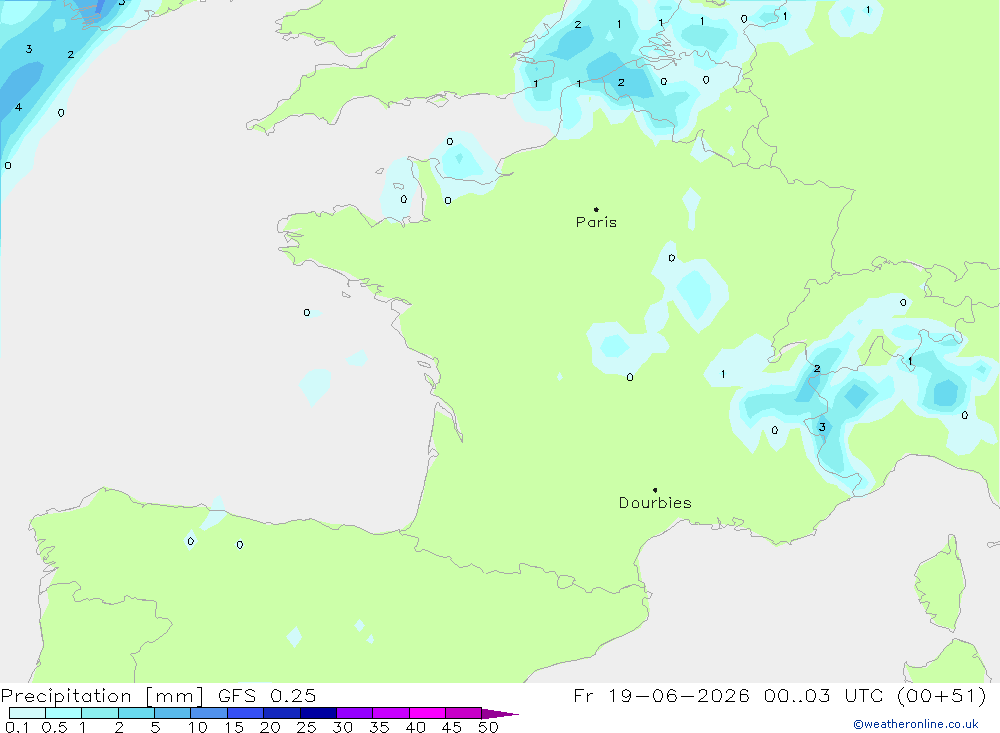Click the value 4 in the Atlantic
Screen dimensions: 1000x733
[x=18, y=107]
